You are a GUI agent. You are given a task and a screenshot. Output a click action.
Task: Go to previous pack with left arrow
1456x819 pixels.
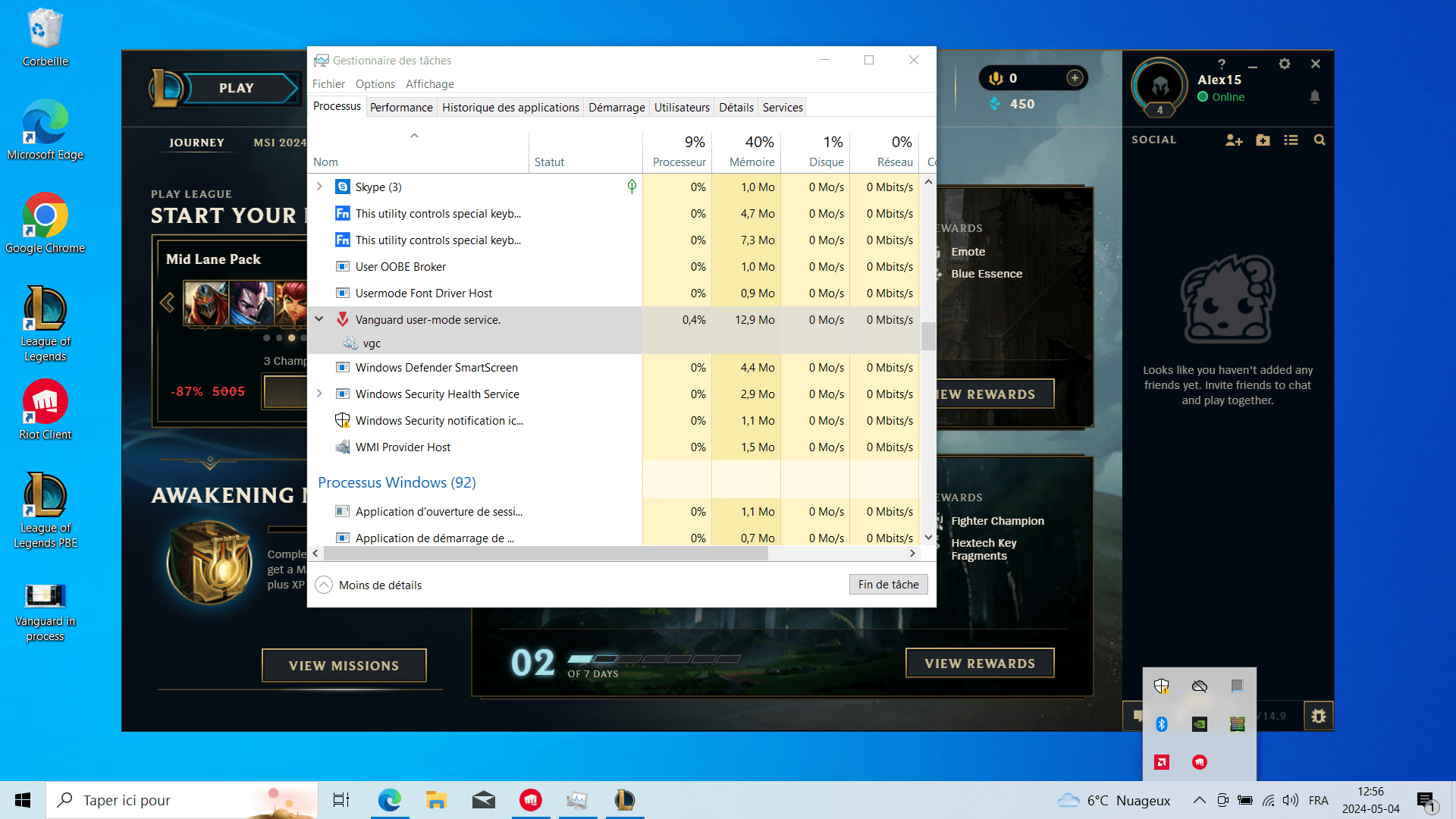click(x=168, y=303)
